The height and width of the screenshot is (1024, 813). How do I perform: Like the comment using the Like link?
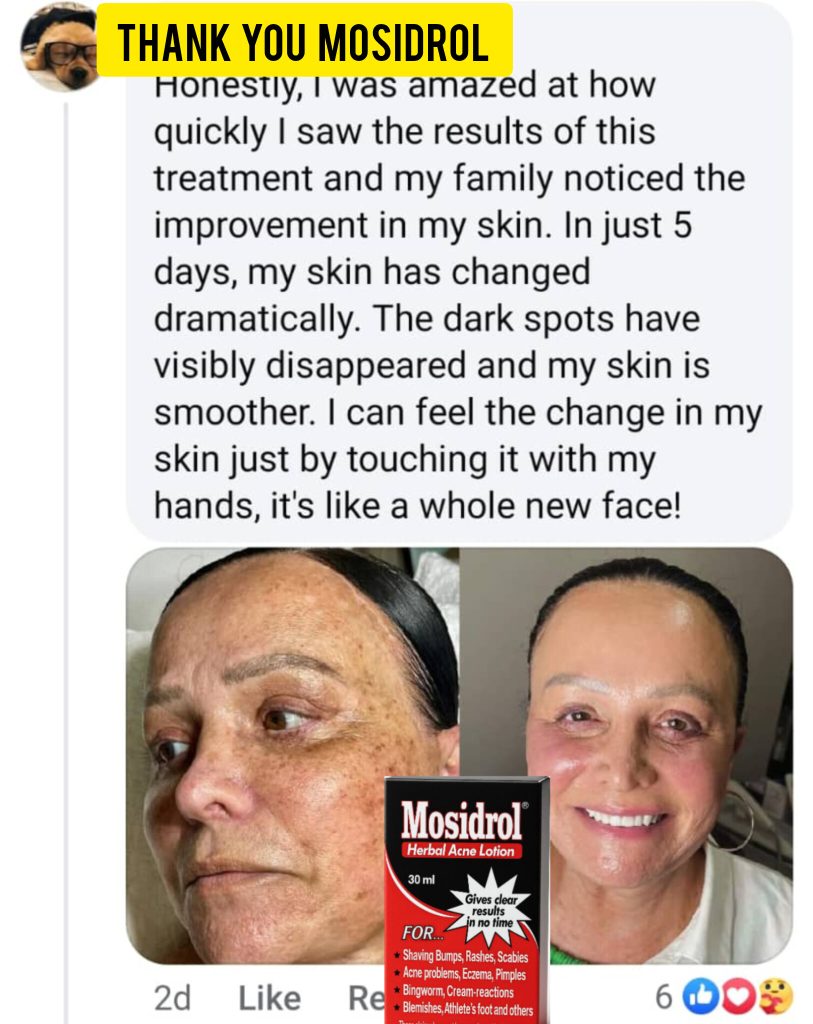click(270, 998)
